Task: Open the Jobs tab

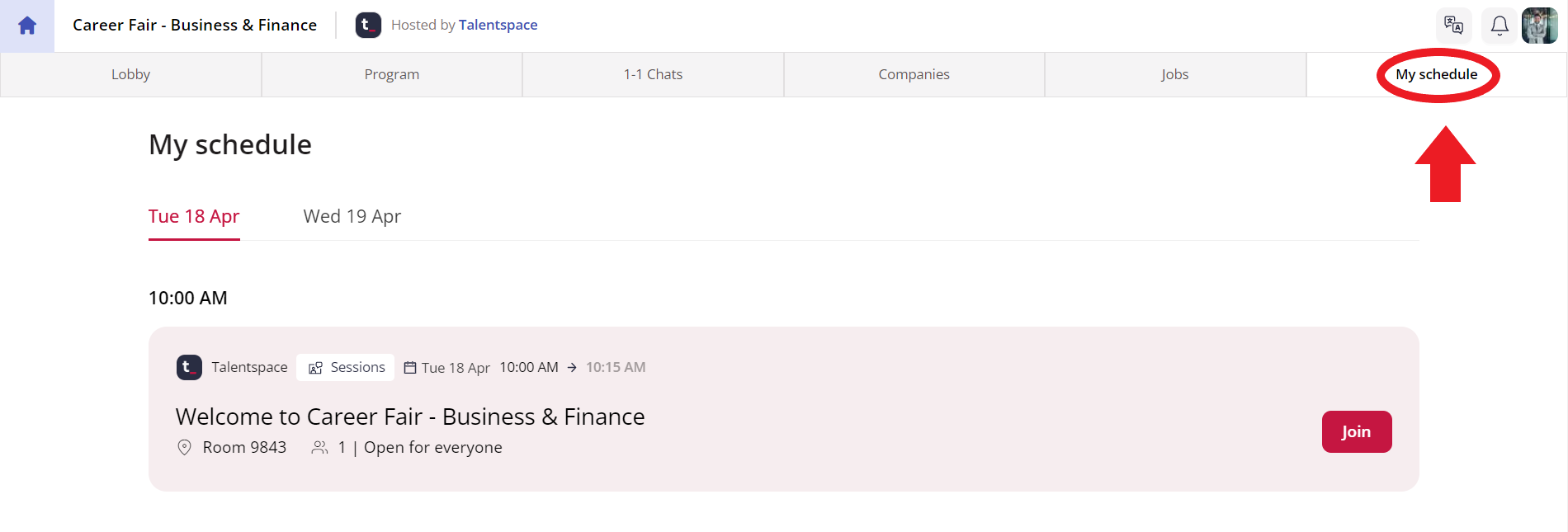Action: click(x=1175, y=74)
